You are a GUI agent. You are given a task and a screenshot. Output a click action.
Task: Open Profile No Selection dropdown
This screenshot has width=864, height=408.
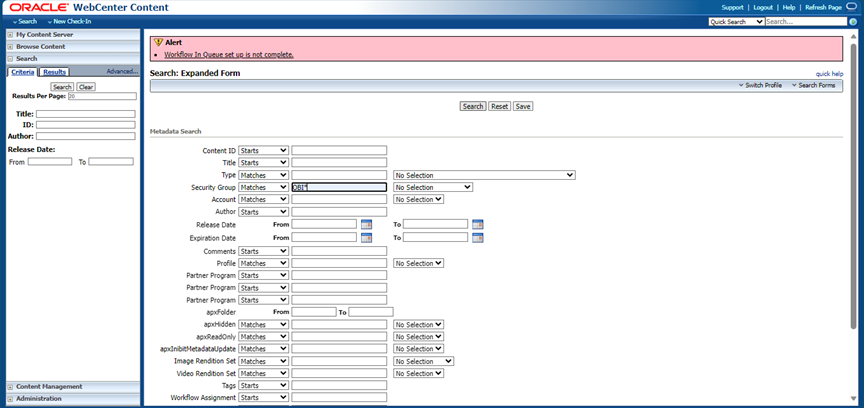pyautogui.click(x=419, y=264)
